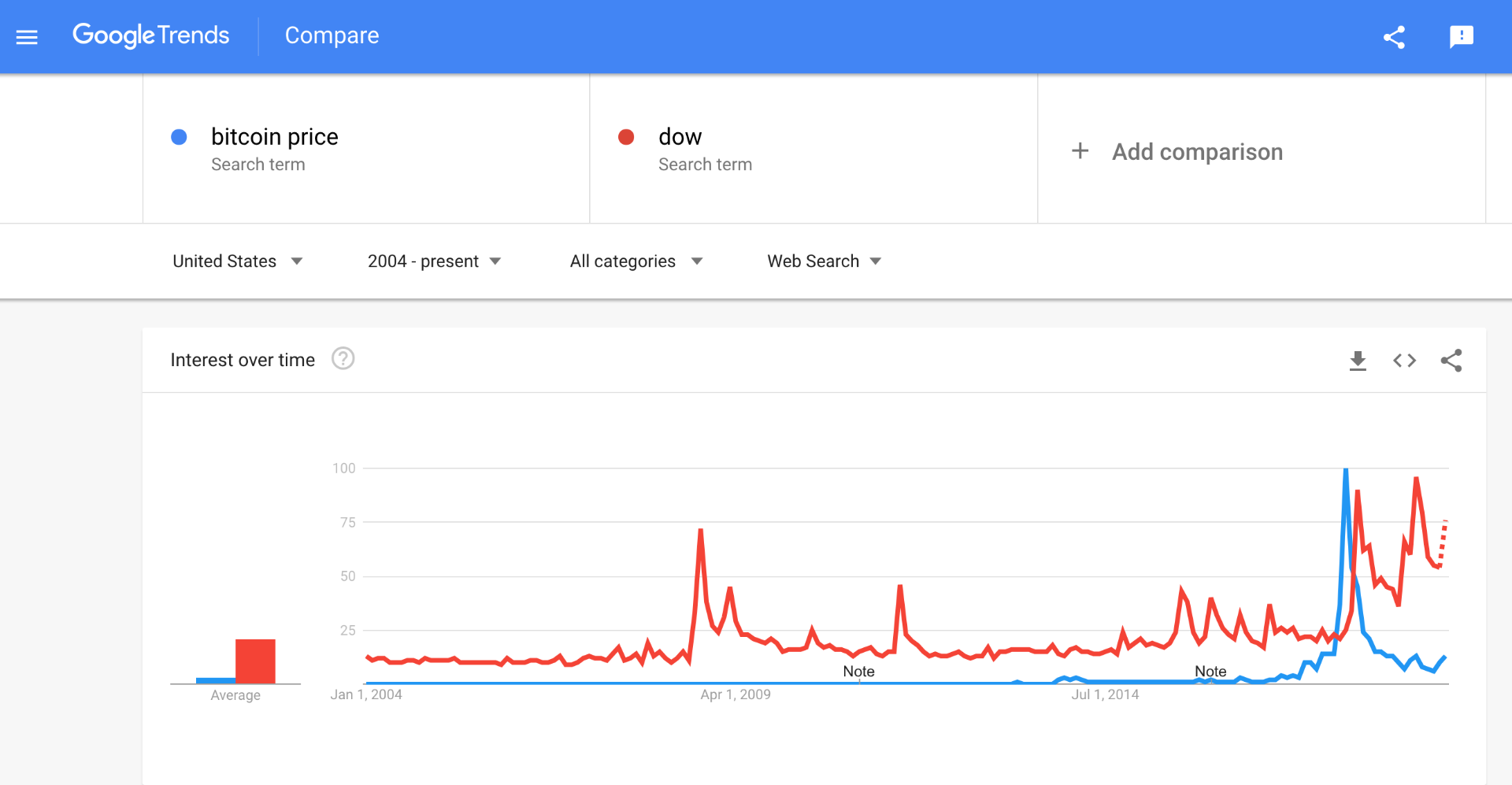
Task: Open the Interest over time help icon
Action: (x=343, y=359)
